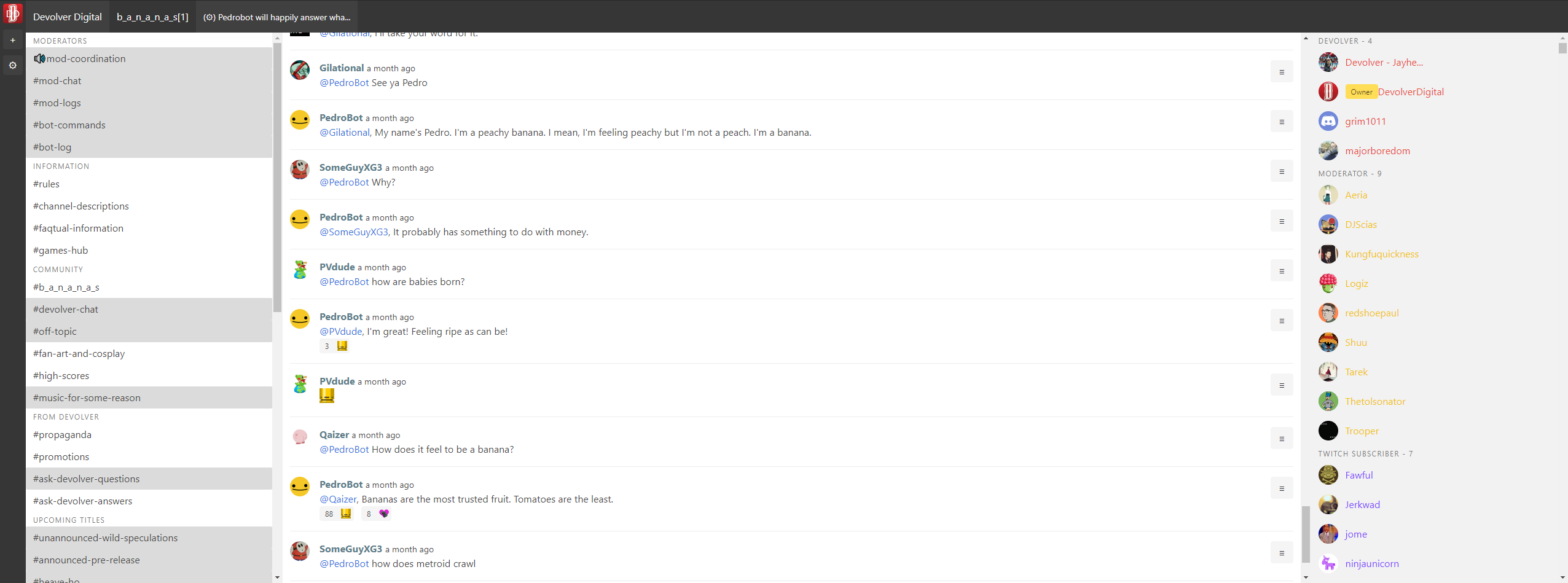Click the Pedrobot channel topic header

(277, 17)
